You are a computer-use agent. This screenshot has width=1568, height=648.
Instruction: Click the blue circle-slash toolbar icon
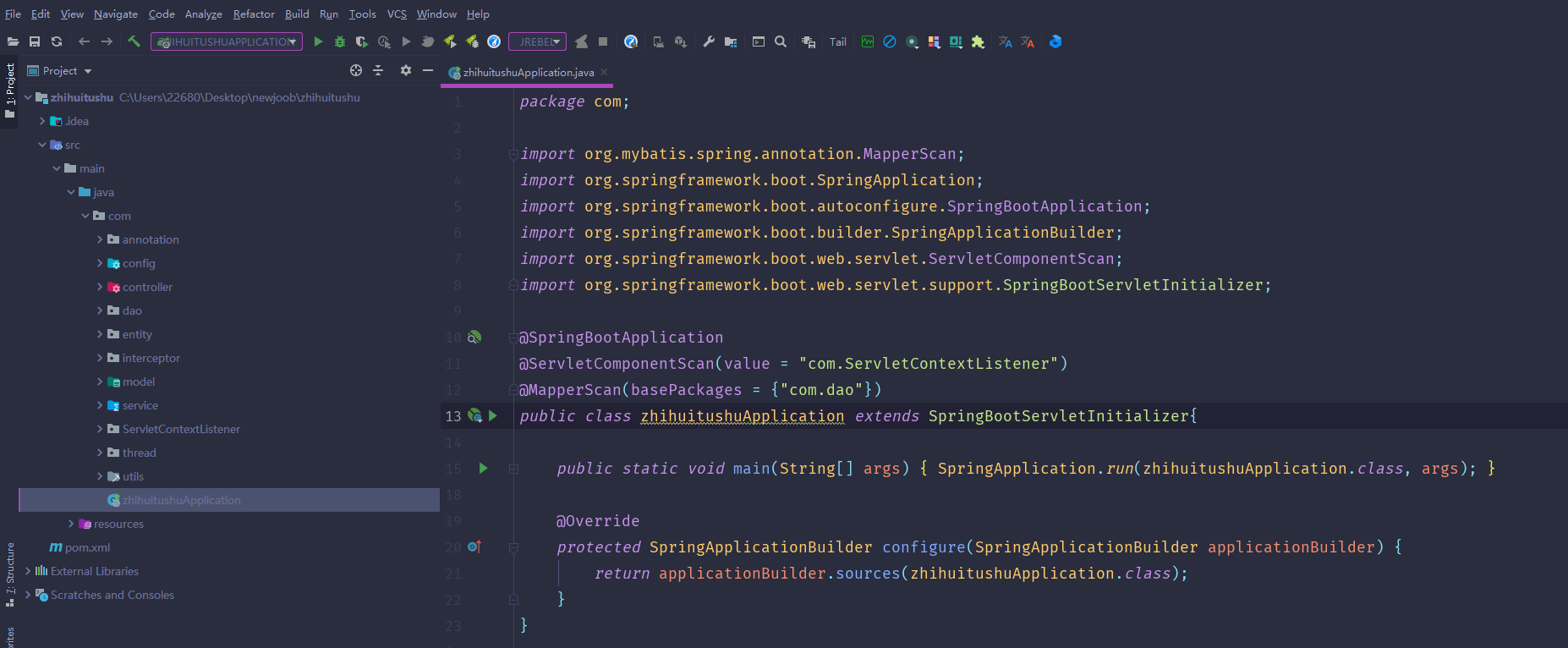point(890,41)
